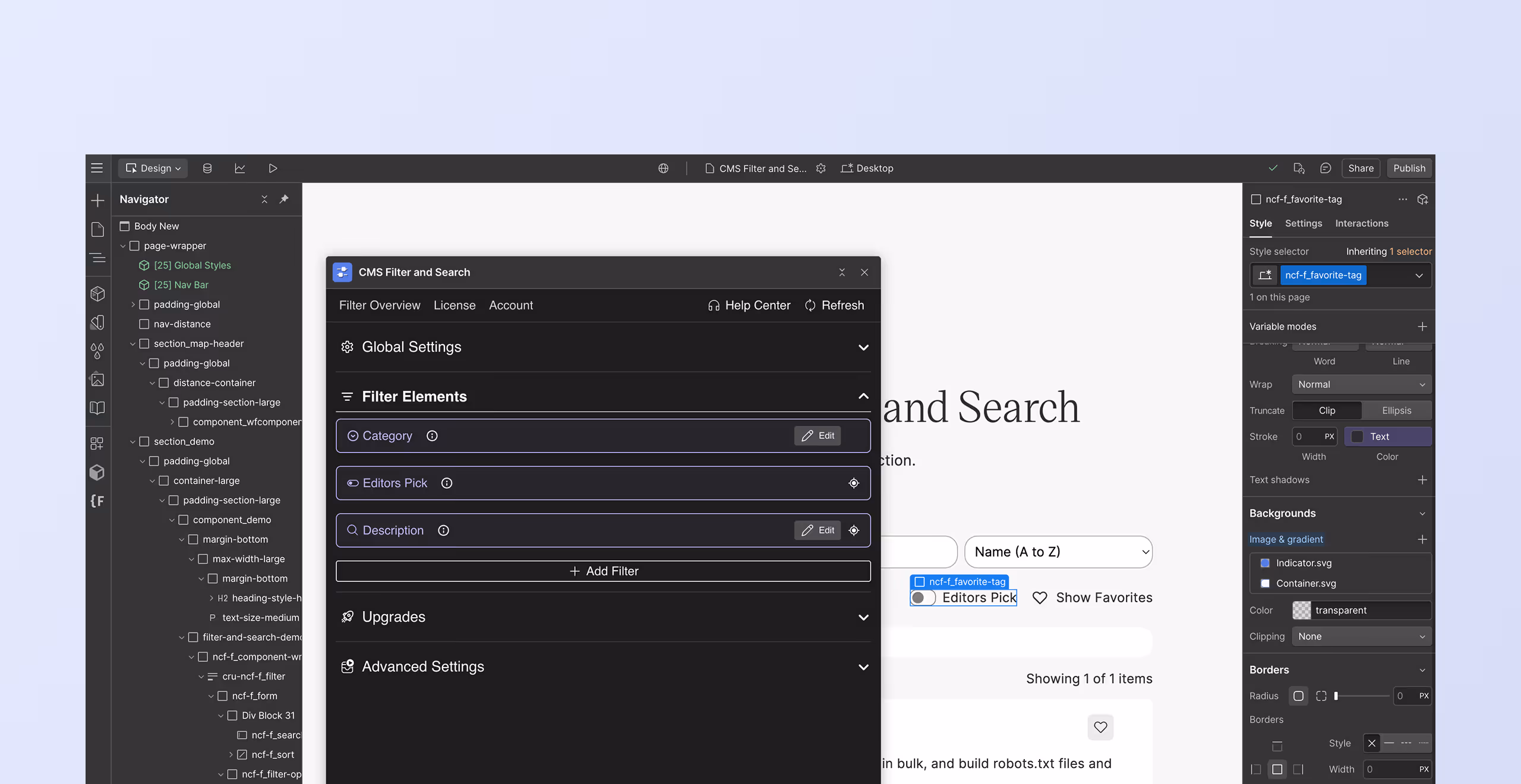
Task: Open the Wrap Normal dropdown
Action: click(x=1361, y=384)
